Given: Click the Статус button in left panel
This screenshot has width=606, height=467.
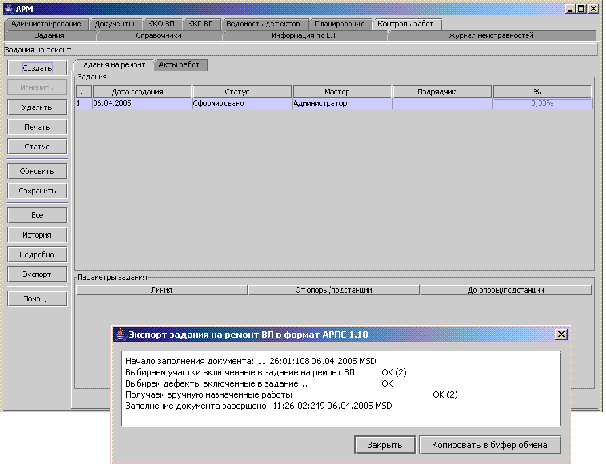Looking at the screenshot, I should [x=37, y=147].
